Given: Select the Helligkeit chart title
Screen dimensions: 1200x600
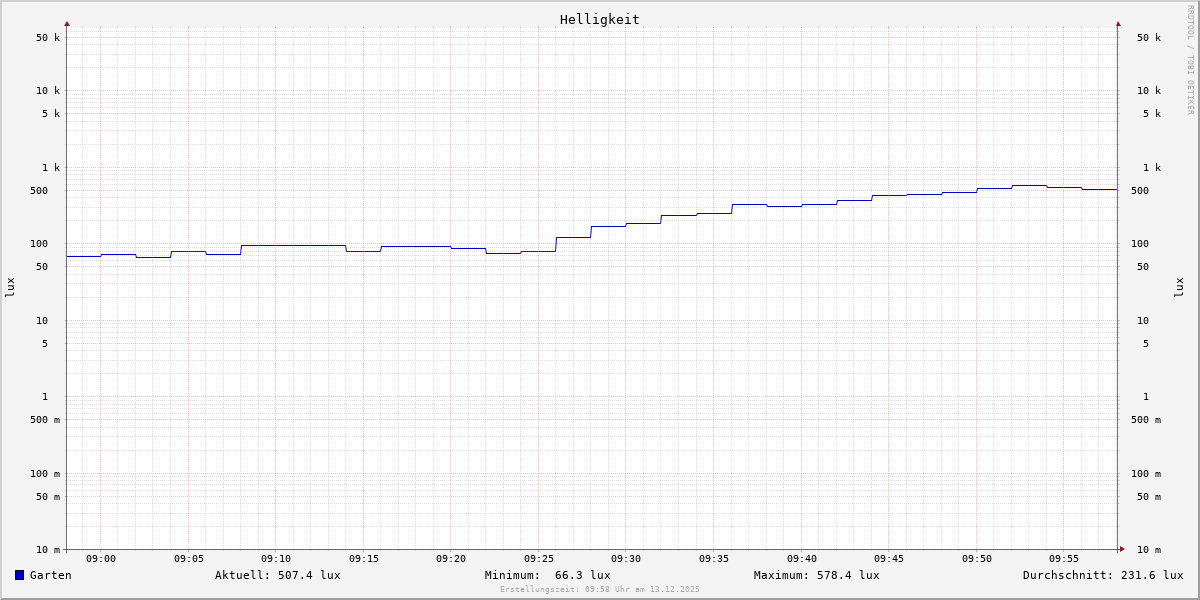Looking at the screenshot, I should click(x=599, y=19).
